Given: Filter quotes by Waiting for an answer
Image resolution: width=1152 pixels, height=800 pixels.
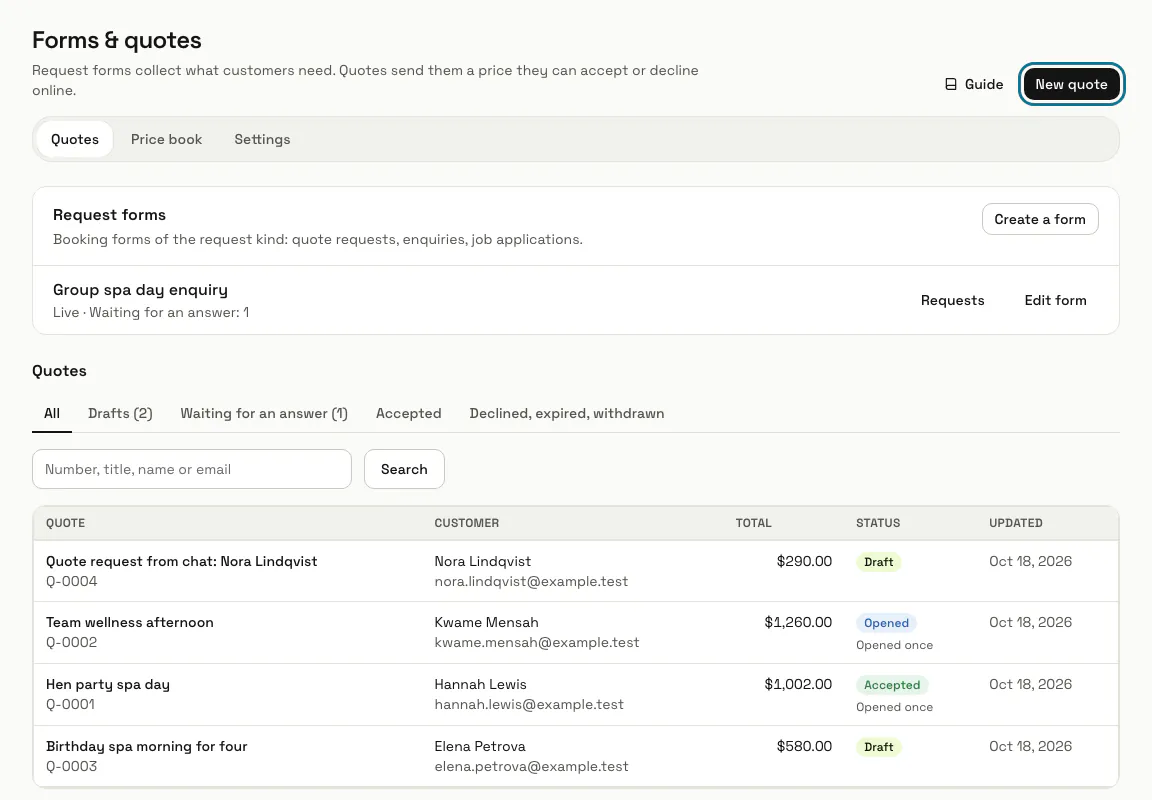Looking at the screenshot, I should pos(264,414).
